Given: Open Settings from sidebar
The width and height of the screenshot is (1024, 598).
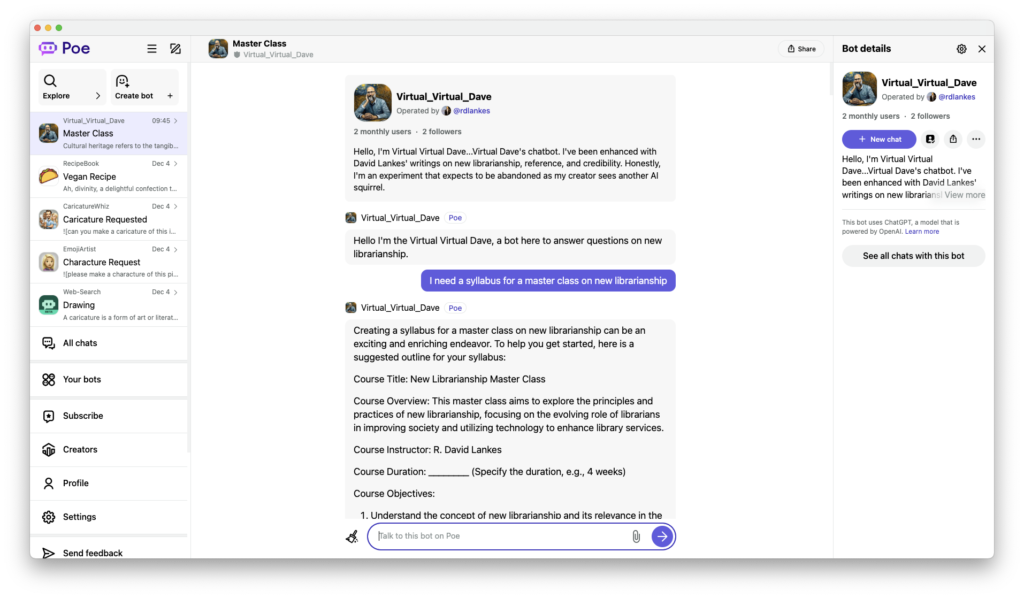Looking at the screenshot, I should coord(108,517).
